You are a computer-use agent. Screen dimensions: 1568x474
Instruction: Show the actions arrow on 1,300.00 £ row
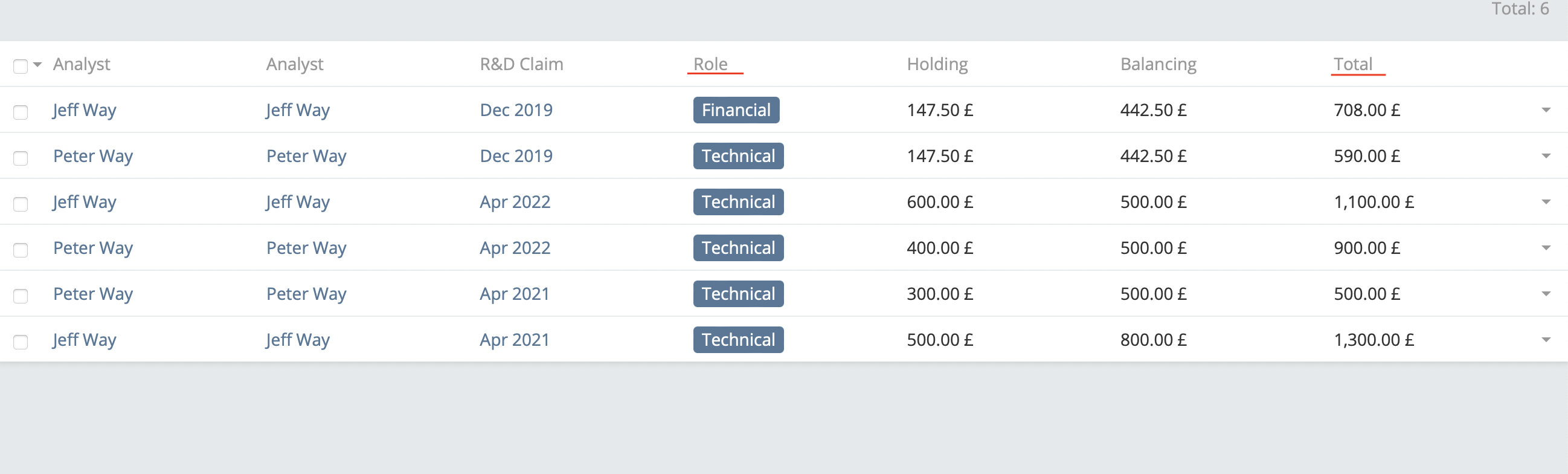point(1546,340)
